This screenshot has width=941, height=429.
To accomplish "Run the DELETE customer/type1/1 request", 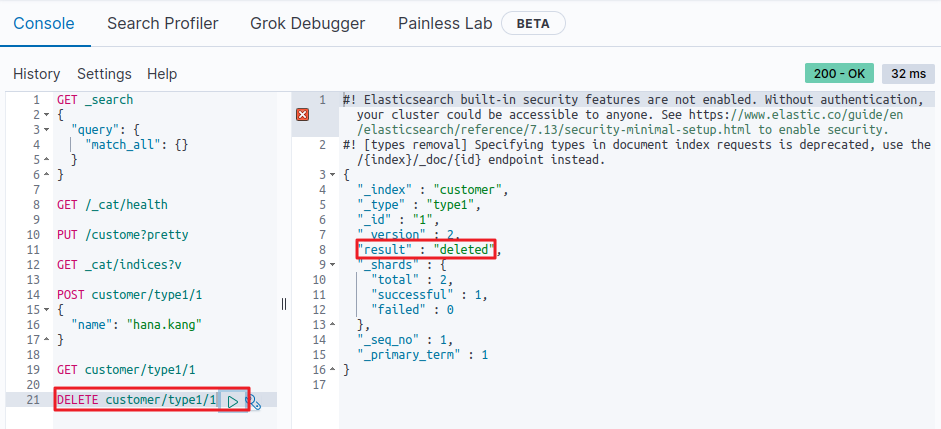I will [233, 401].
